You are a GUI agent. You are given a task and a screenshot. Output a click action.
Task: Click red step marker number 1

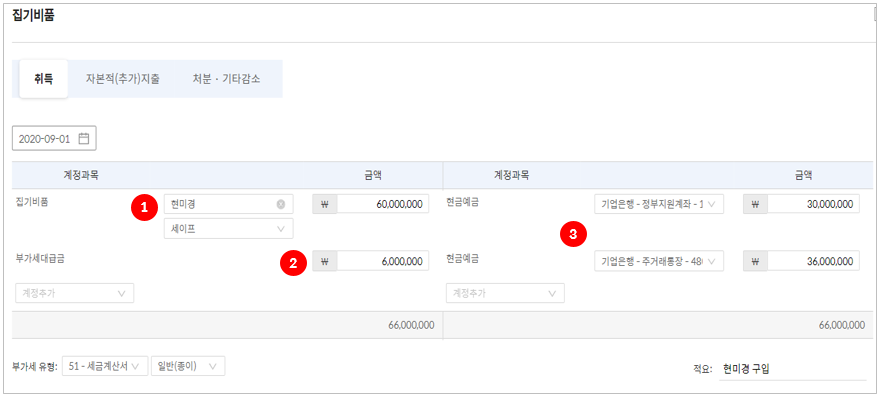coord(144,208)
